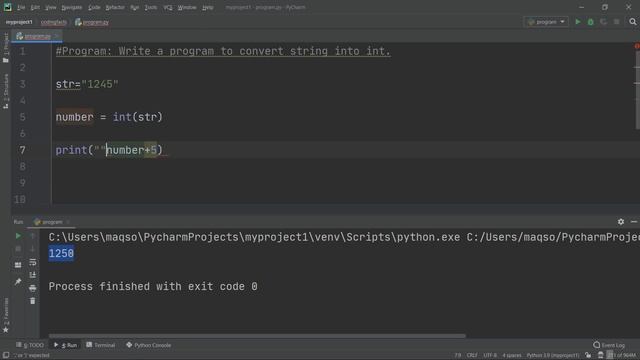The width and height of the screenshot is (640, 360).
Task: Open the Edit menu
Action: click(x=35, y=7)
